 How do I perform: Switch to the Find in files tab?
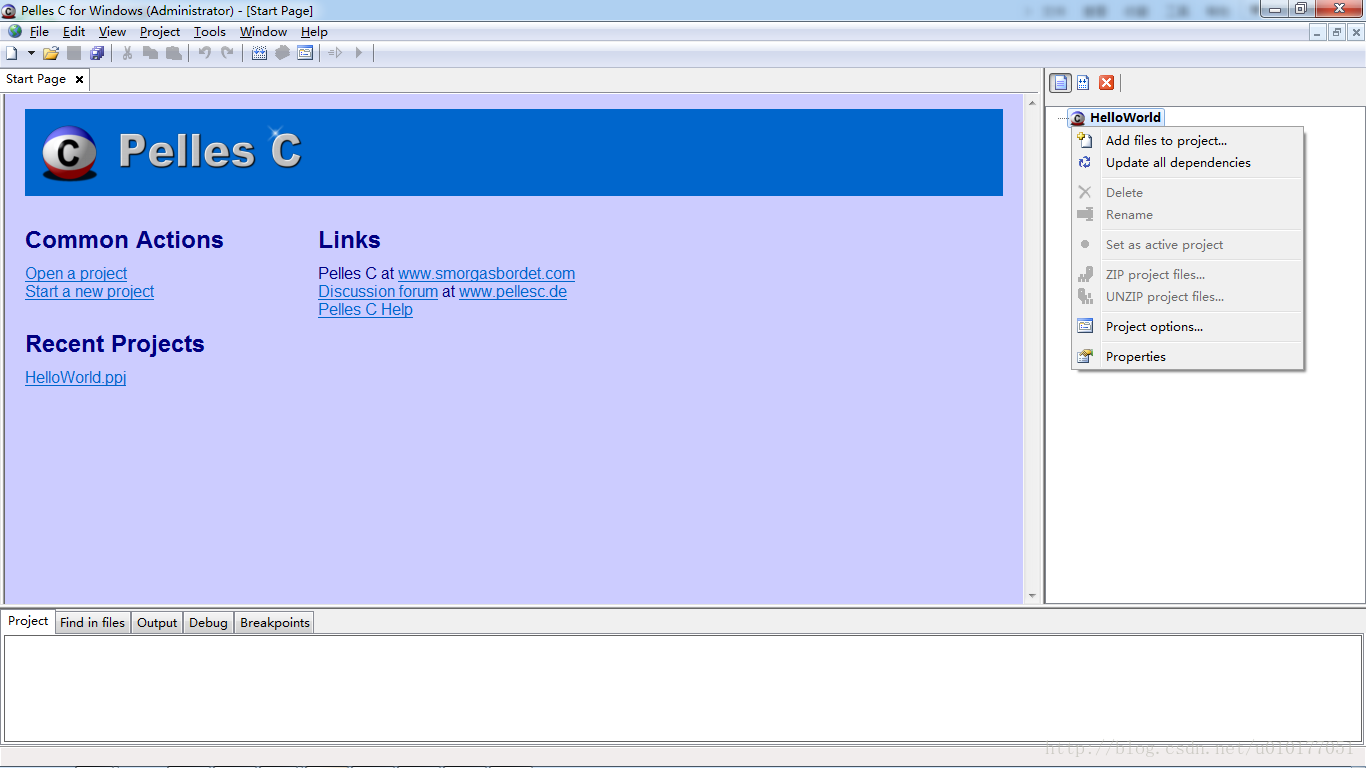(x=92, y=622)
